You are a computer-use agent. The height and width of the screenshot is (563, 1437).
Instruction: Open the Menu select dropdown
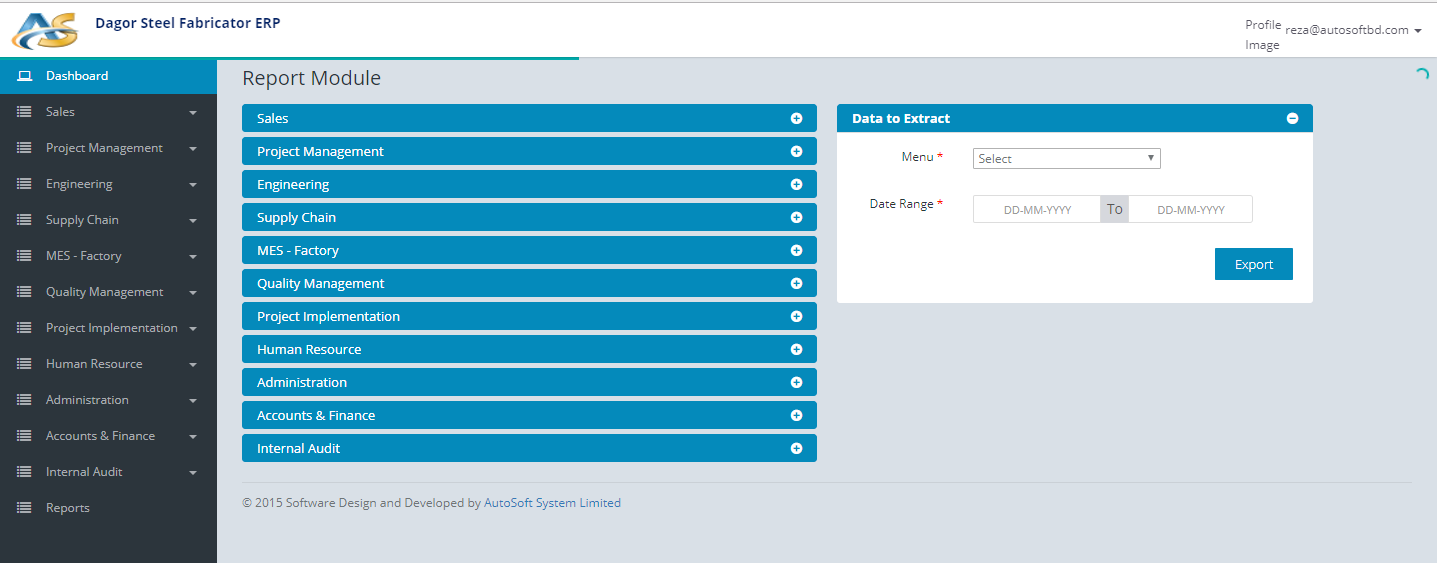tap(1066, 158)
